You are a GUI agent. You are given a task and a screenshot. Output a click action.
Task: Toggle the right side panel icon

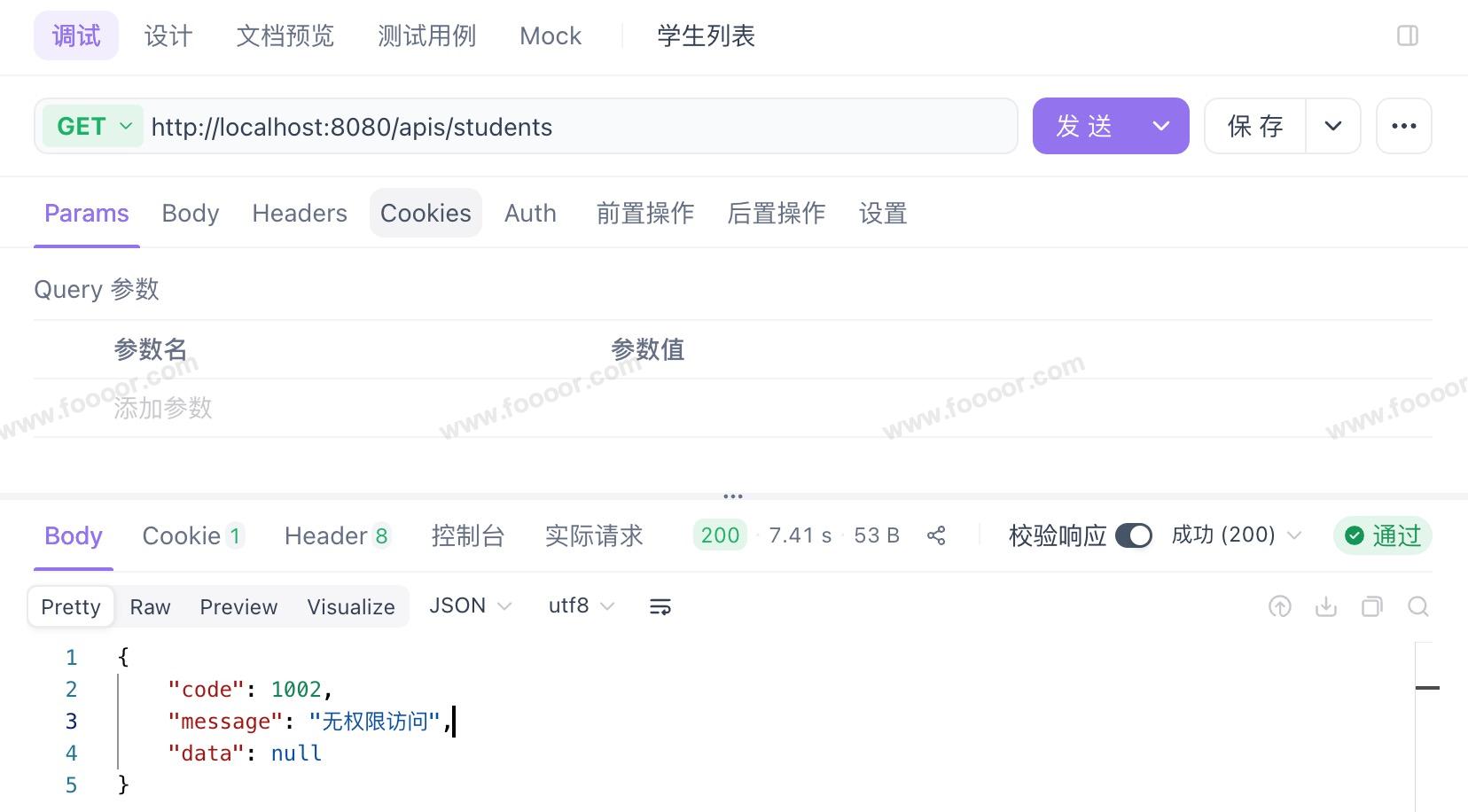[x=1408, y=35]
